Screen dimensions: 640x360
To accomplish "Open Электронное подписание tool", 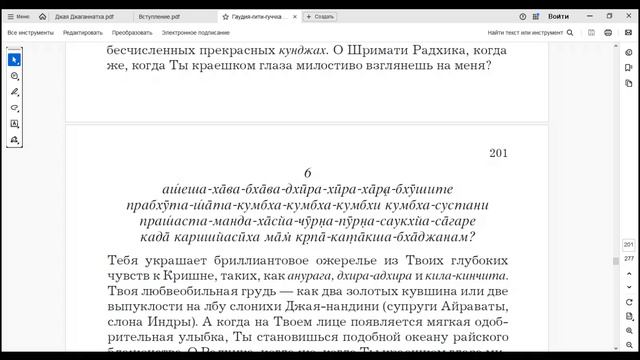I will (196, 33).
